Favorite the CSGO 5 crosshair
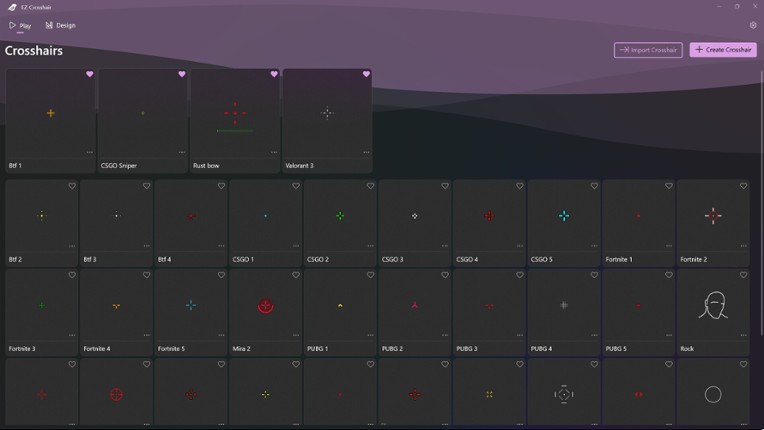The height and width of the screenshot is (430, 764). pyautogui.click(x=594, y=186)
